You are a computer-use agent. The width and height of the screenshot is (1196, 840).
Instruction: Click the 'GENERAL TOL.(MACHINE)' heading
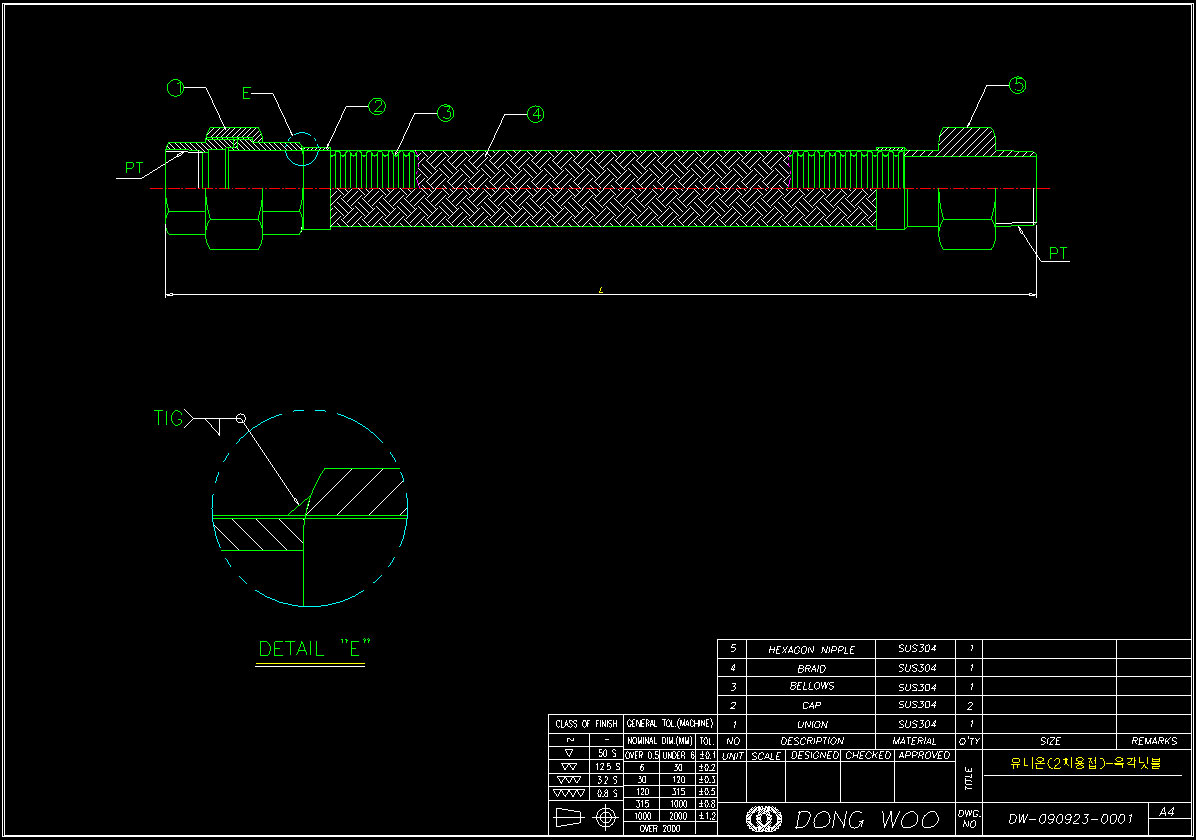[x=670, y=723]
